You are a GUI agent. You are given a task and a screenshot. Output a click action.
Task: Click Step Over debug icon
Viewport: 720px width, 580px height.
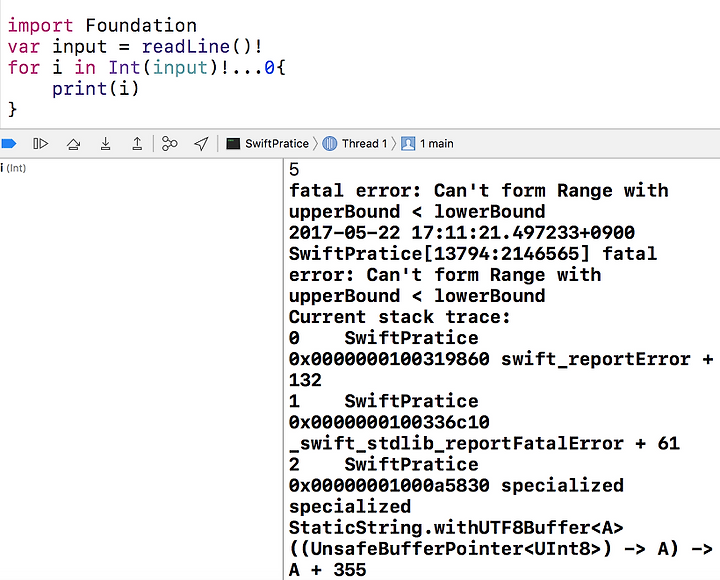[x=73, y=144]
